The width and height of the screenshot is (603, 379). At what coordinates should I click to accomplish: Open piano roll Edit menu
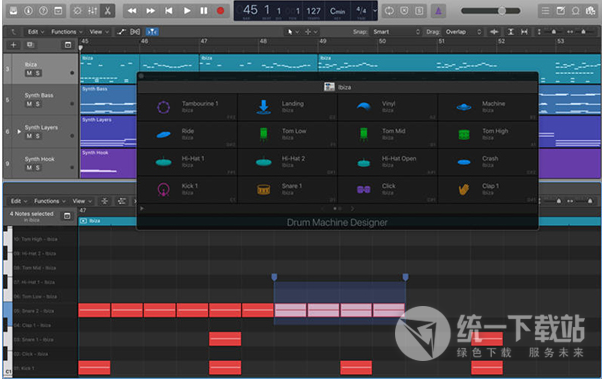point(19,201)
